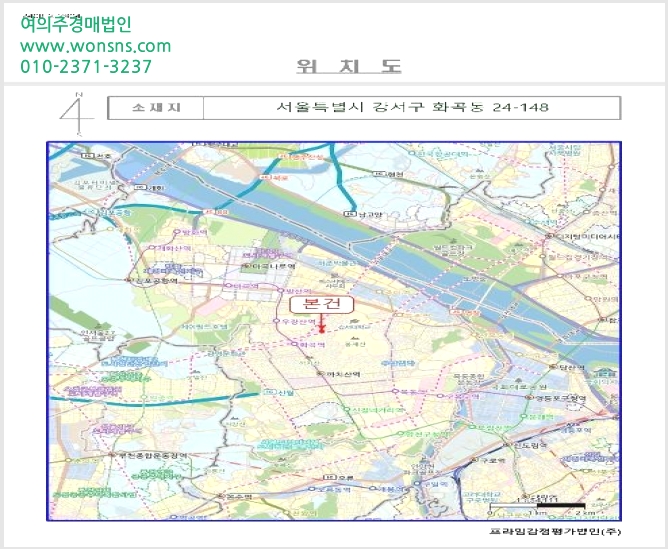Open the www.wonsns.com website link
Viewport: 668px width, 549px height.
click(95, 46)
